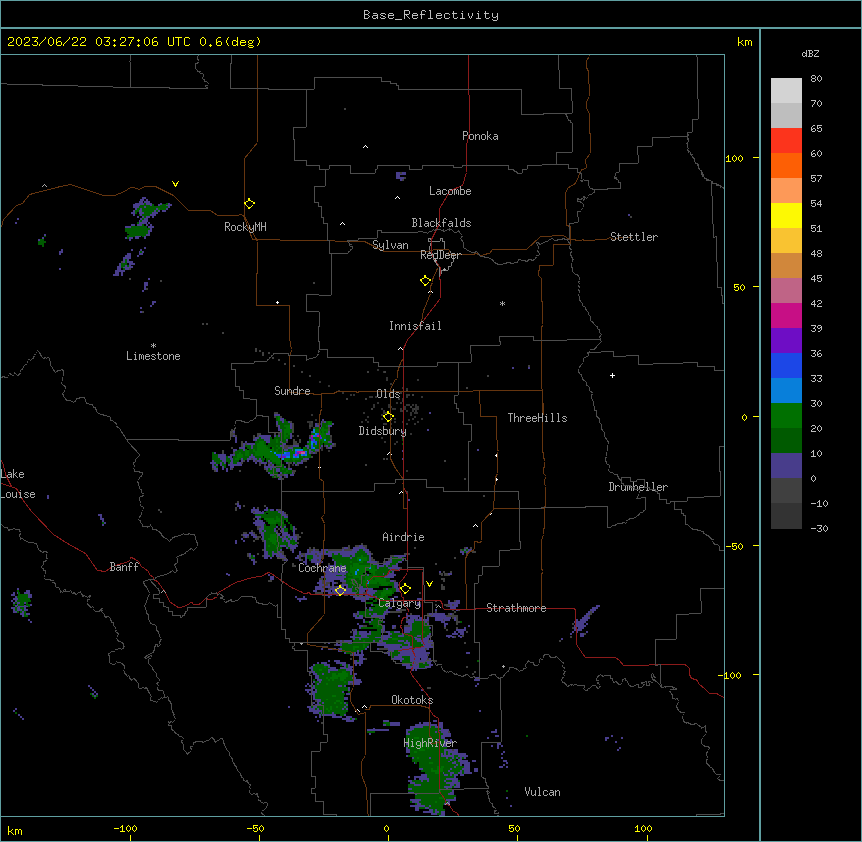The width and height of the screenshot is (862, 842).
Task: Select the -50 tick label on right axis
Action: click(x=734, y=546)
